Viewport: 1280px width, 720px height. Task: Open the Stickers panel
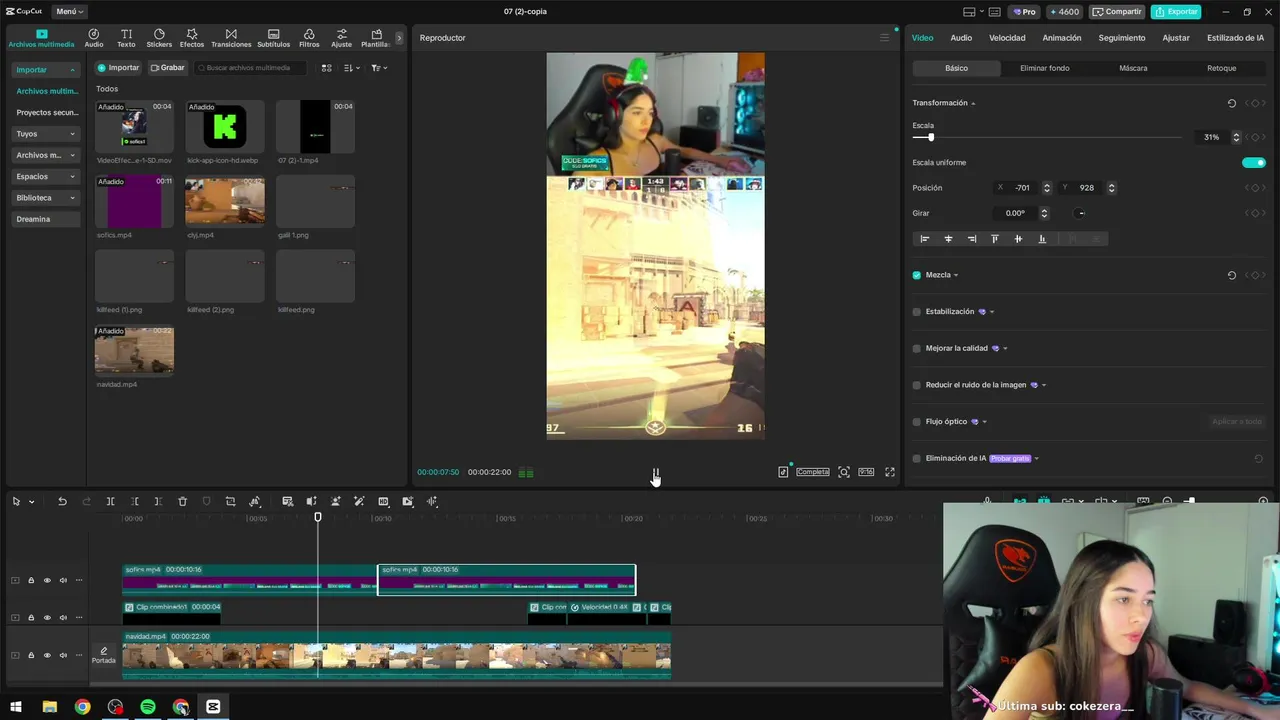point(159,38)
